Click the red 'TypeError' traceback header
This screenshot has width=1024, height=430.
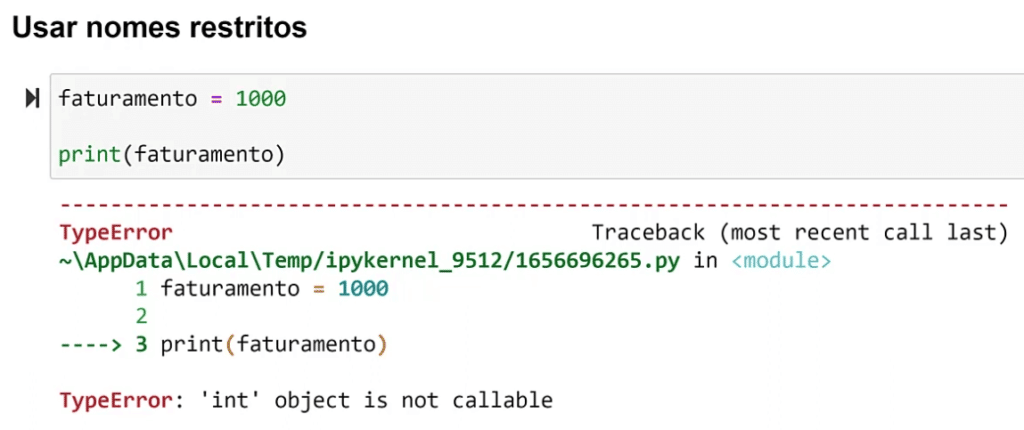coord(116,232)
